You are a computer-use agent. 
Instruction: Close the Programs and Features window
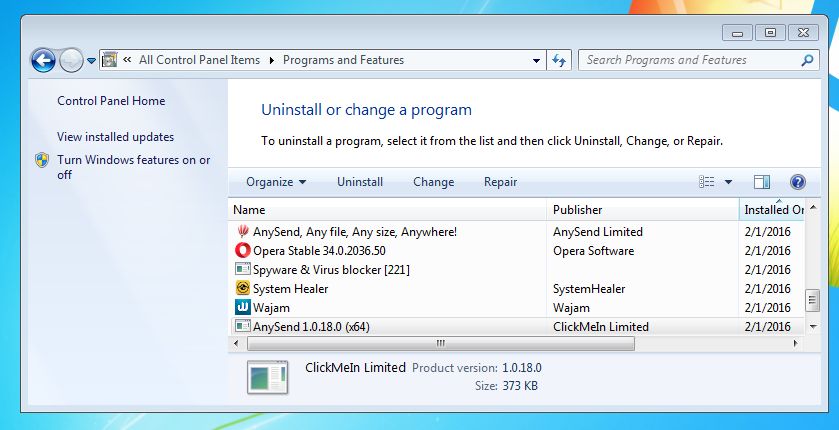click(x=803, y=33)
